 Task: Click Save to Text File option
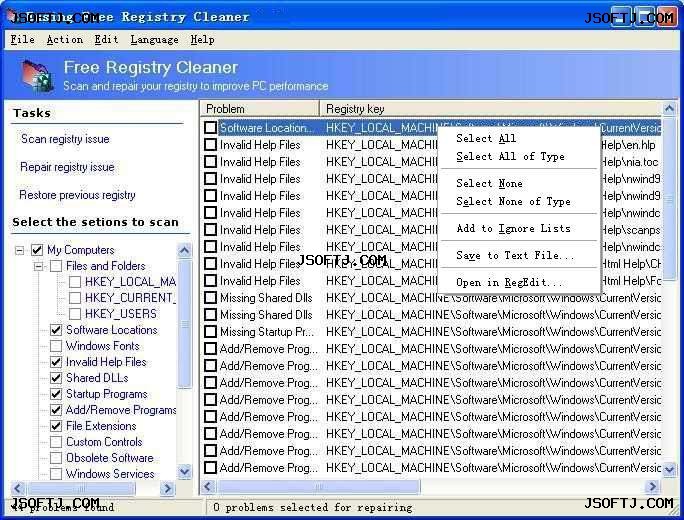(x=515, y=255)
